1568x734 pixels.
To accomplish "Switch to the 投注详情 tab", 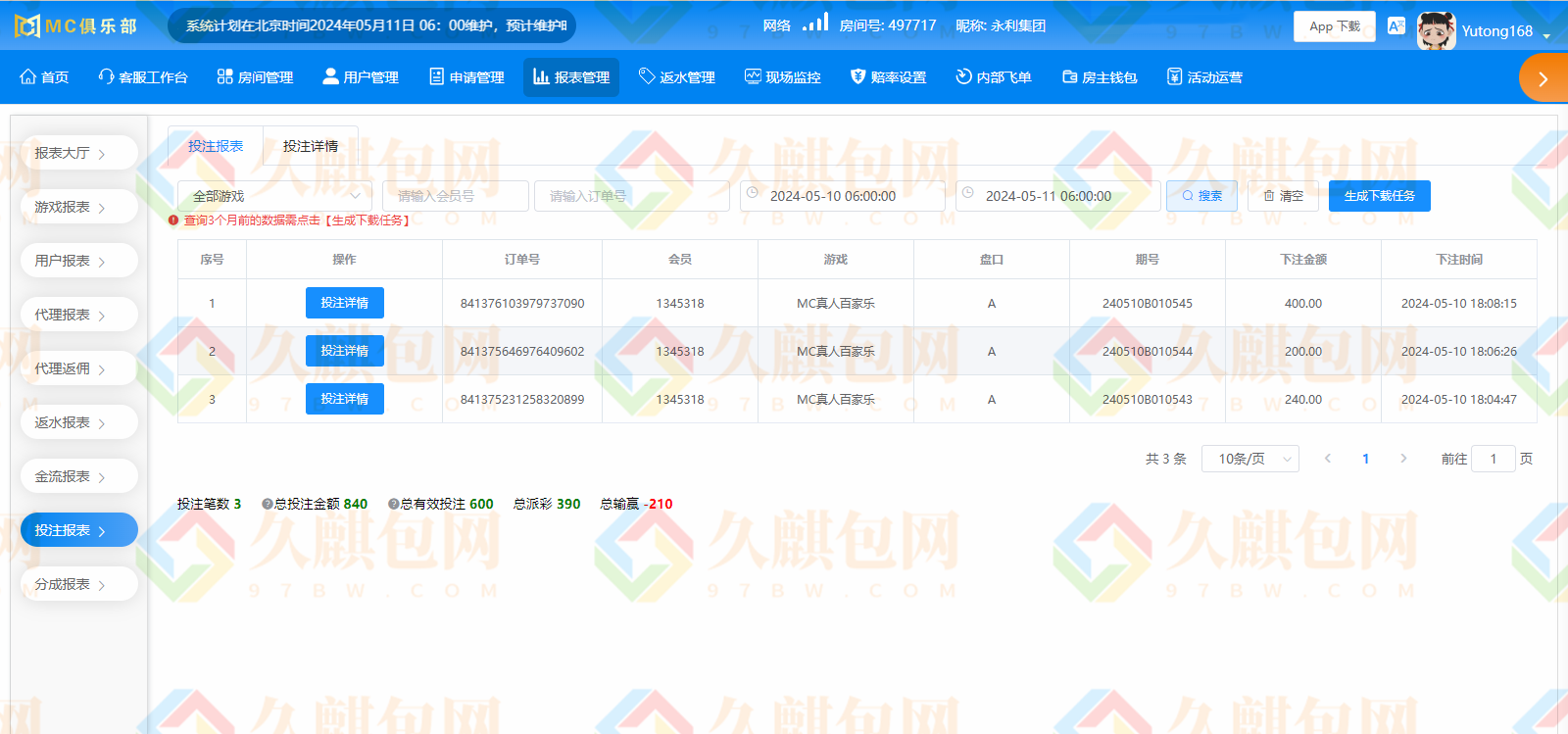I will pos(311,146).
